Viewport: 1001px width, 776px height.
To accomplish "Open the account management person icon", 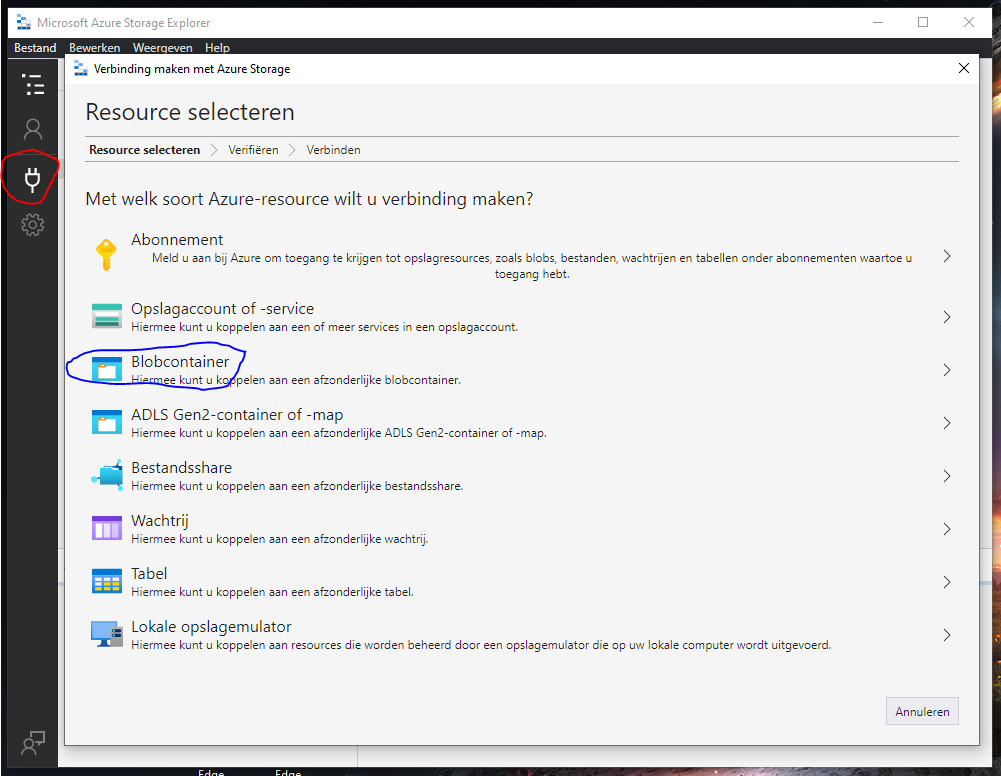I will [x=33, y=130].
